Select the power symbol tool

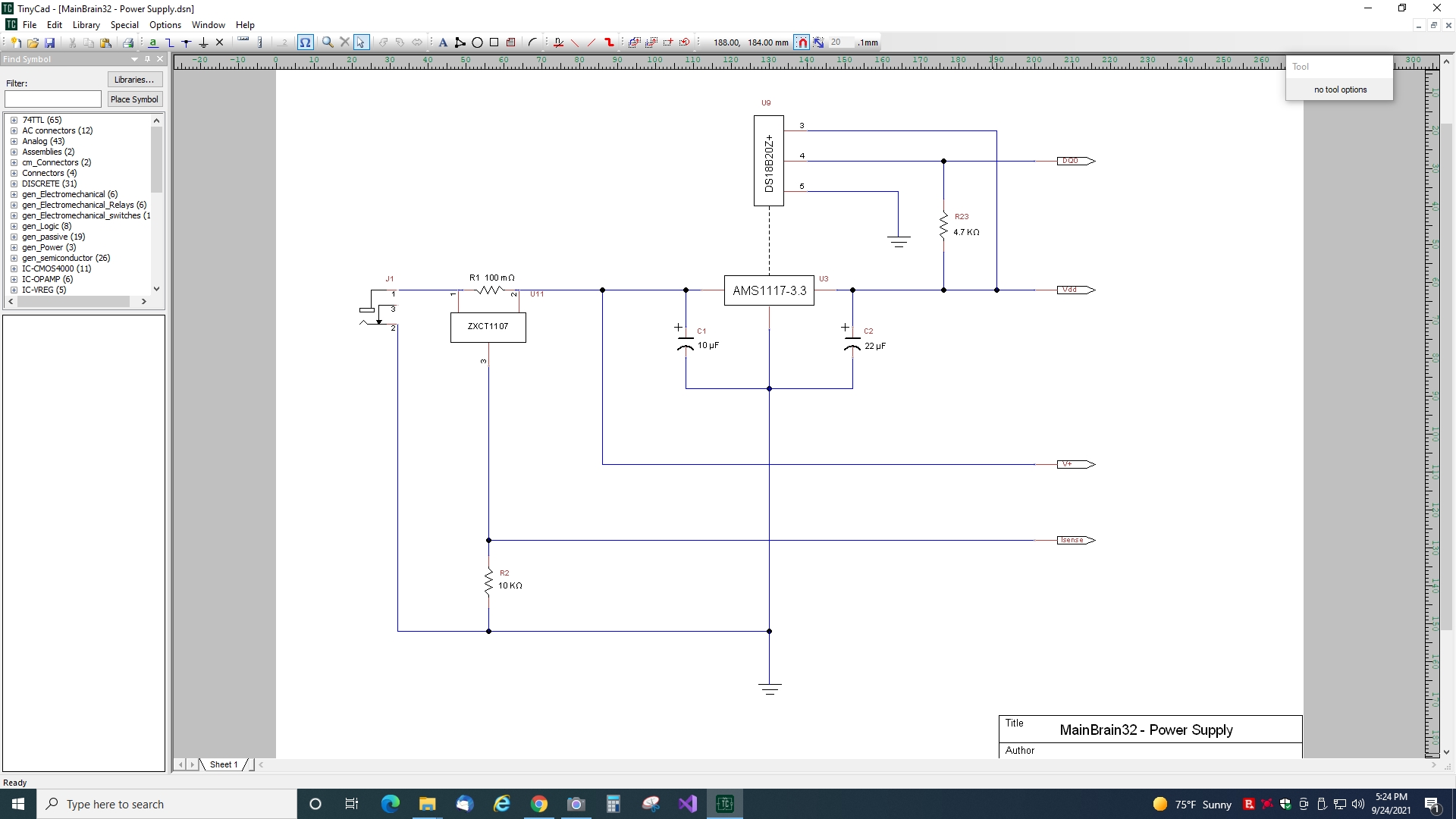coord(203,42)
